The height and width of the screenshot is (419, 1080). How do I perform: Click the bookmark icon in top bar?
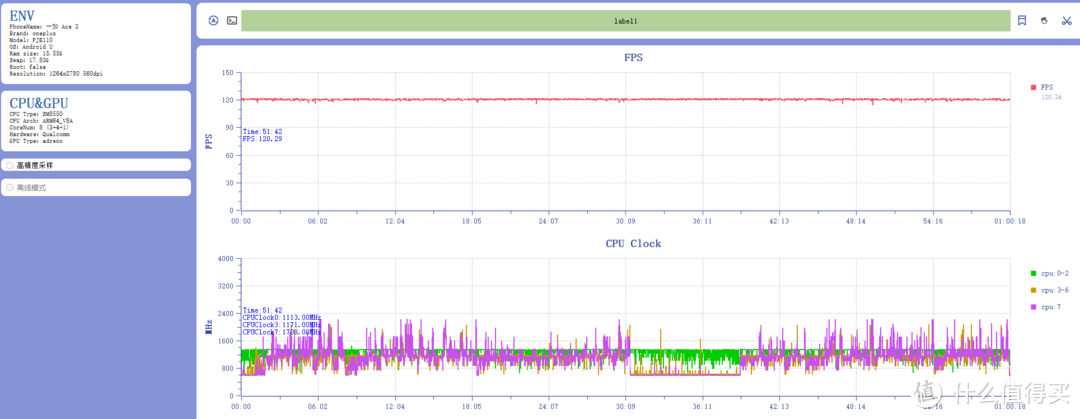1022,21
